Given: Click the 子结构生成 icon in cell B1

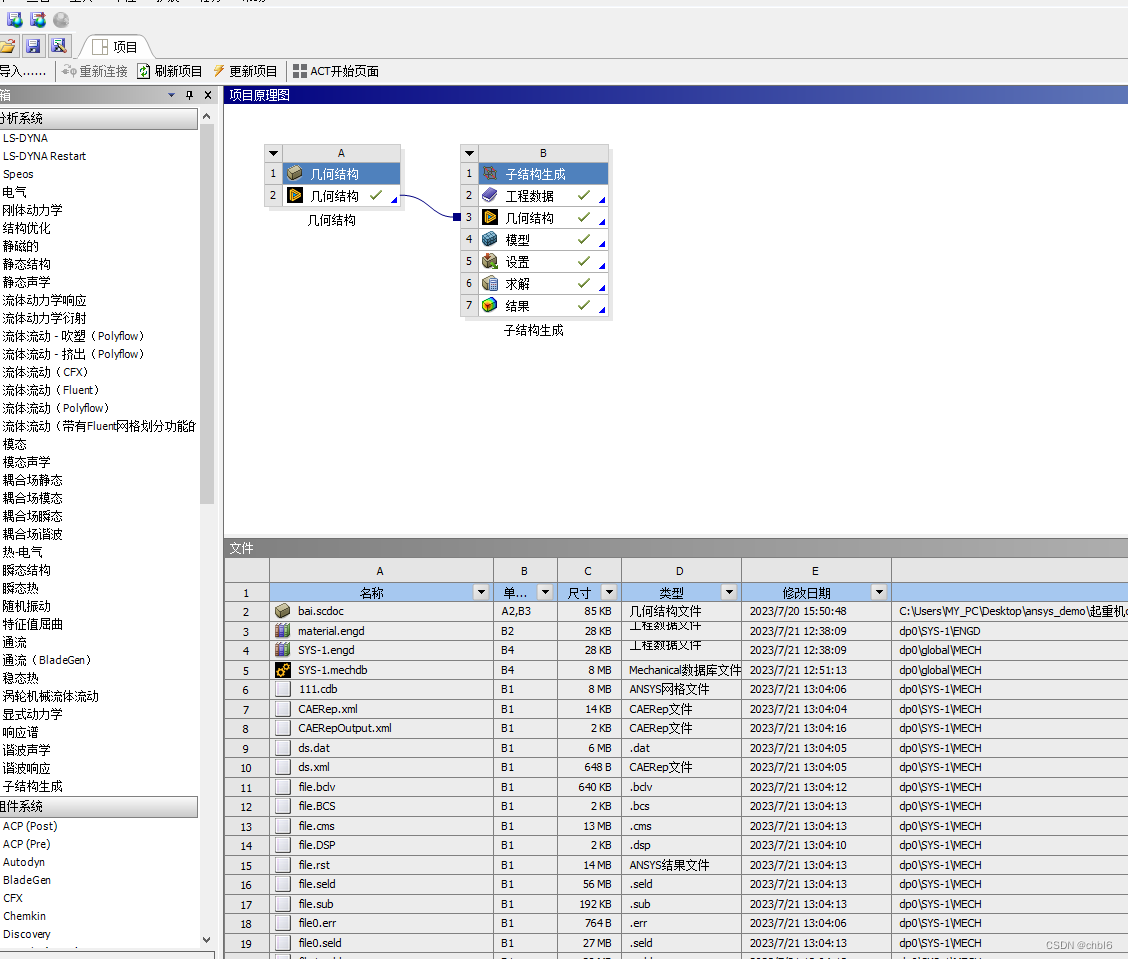Looking at the screenshot, I should [491, 172].
